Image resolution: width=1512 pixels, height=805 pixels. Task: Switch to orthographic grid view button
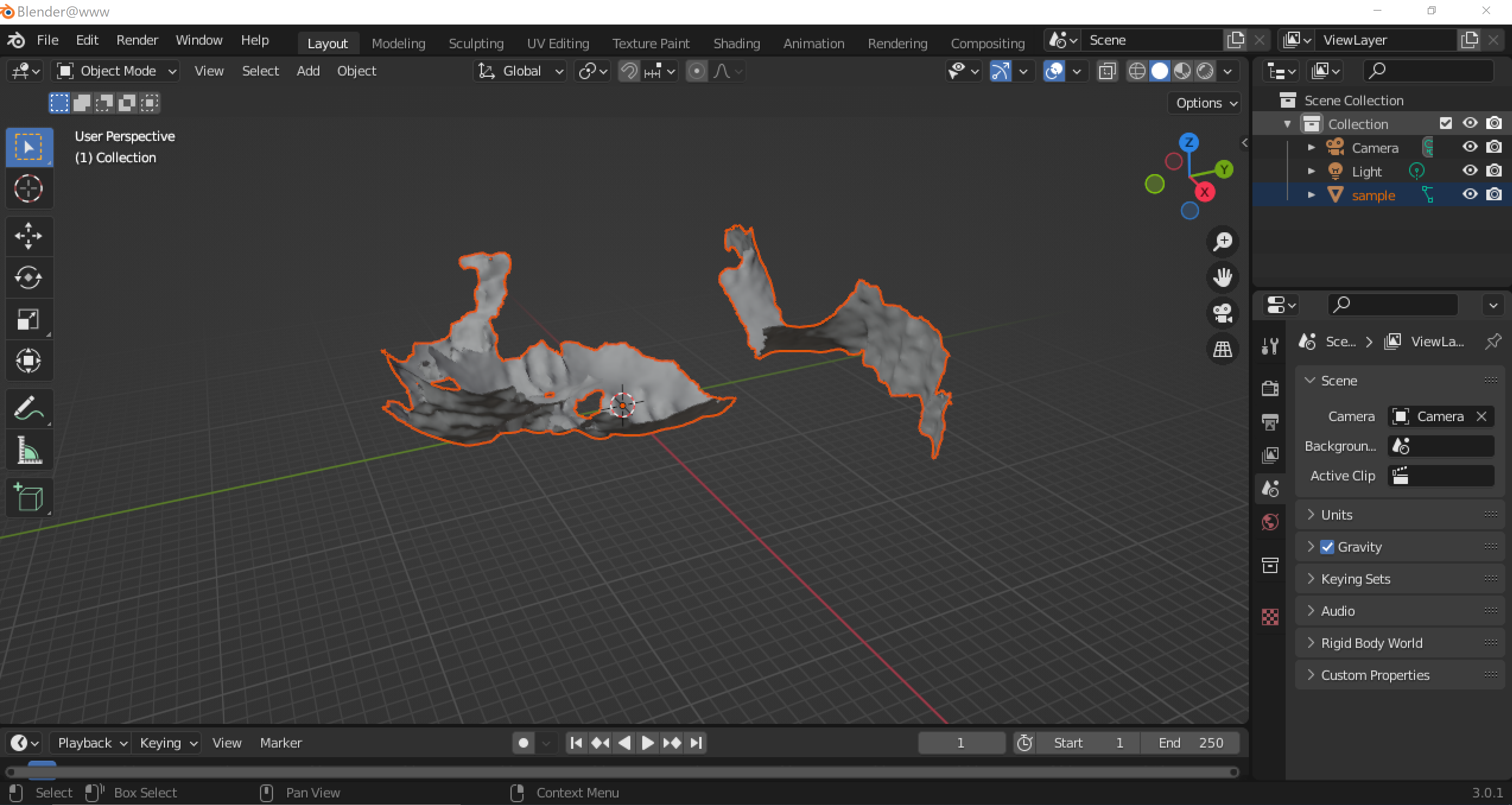tap(1223, 349)
